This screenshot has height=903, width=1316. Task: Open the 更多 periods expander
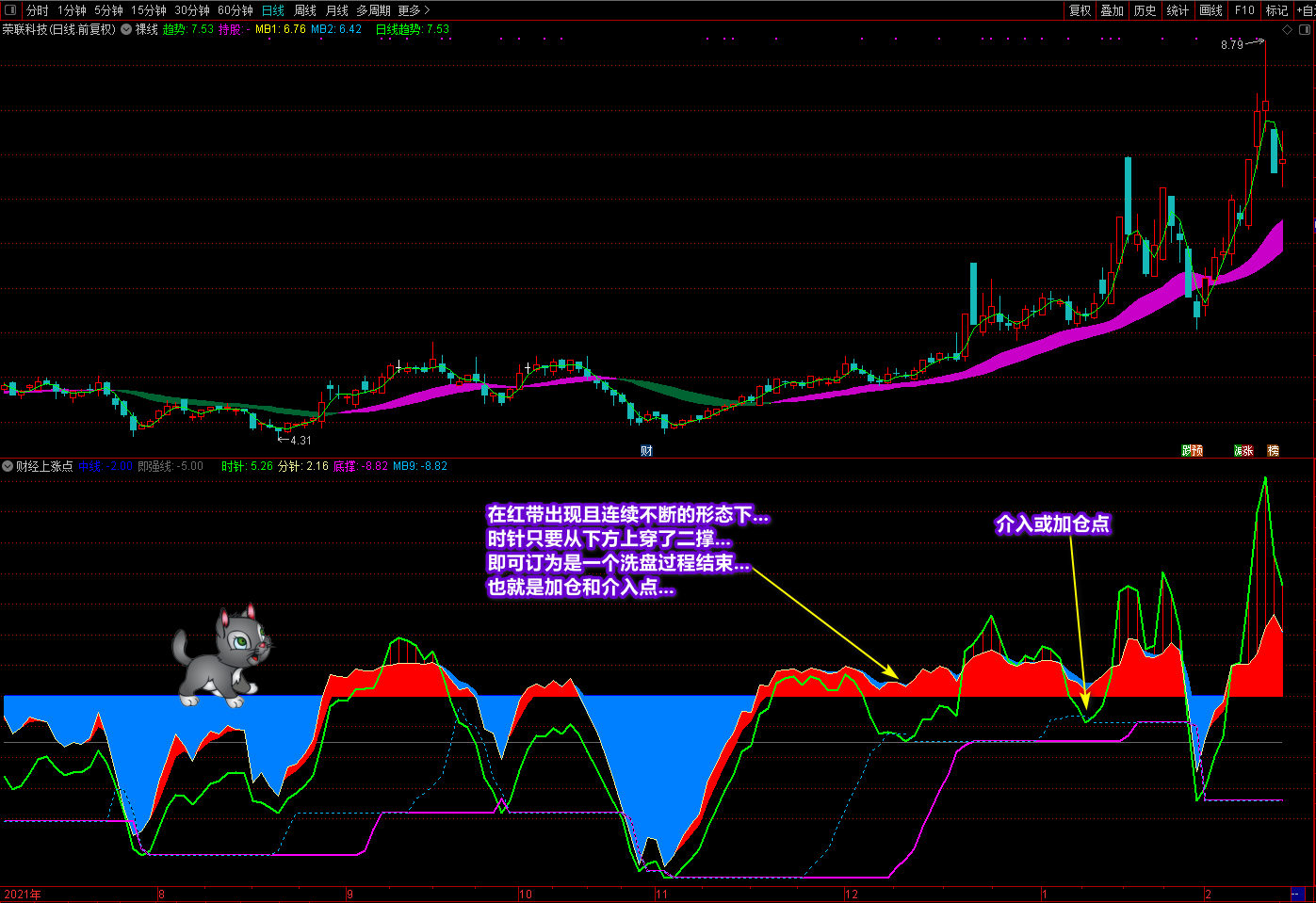[414, 10]
